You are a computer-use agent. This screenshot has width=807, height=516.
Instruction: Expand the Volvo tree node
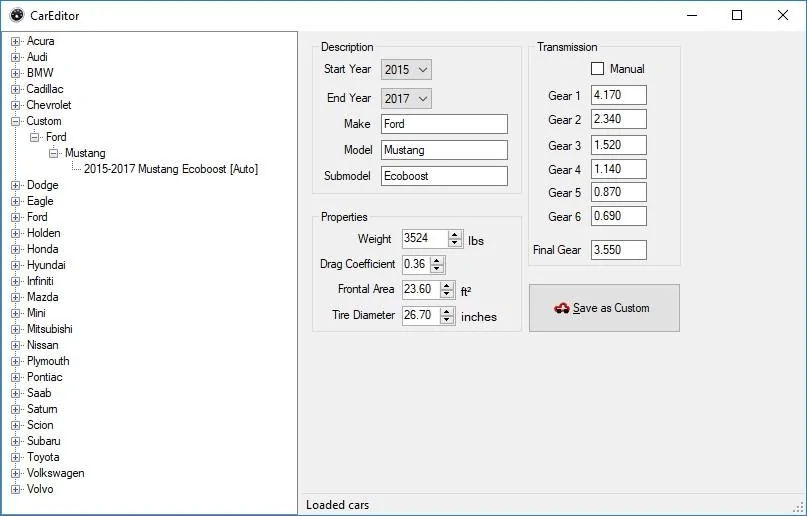15,489
